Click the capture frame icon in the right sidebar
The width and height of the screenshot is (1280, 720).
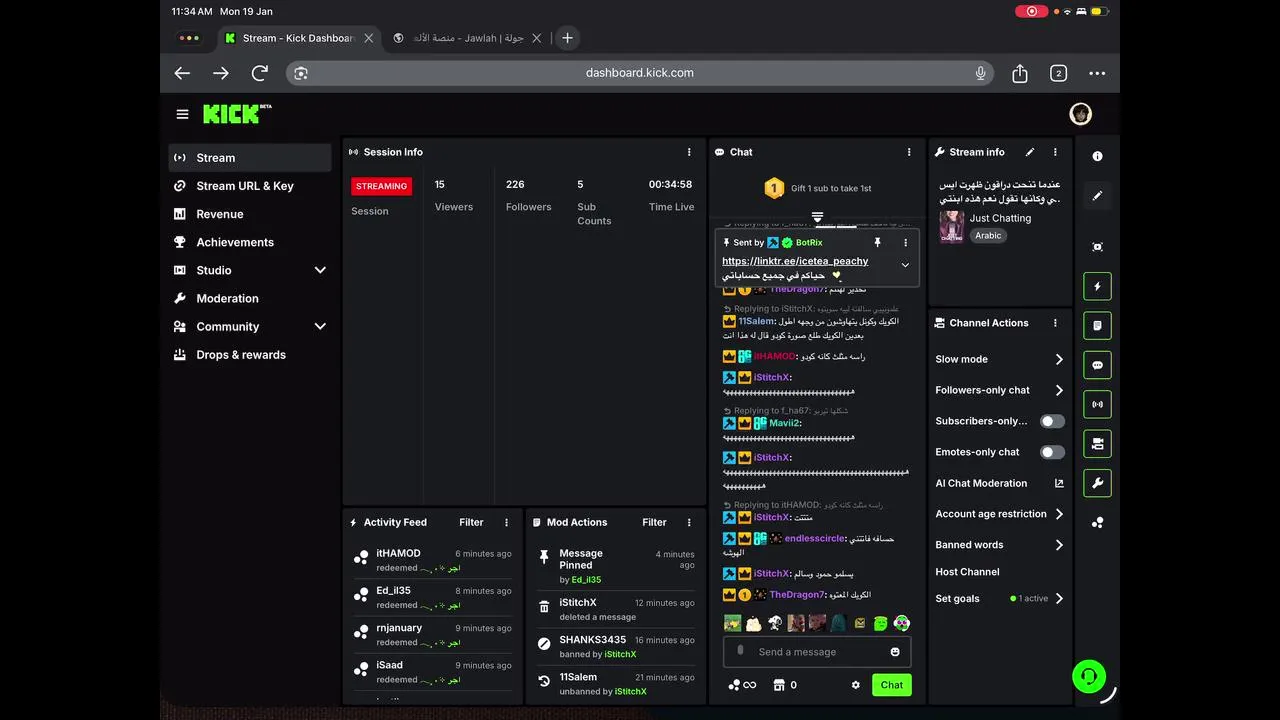pyautogui.click(x=1097, y=247)
